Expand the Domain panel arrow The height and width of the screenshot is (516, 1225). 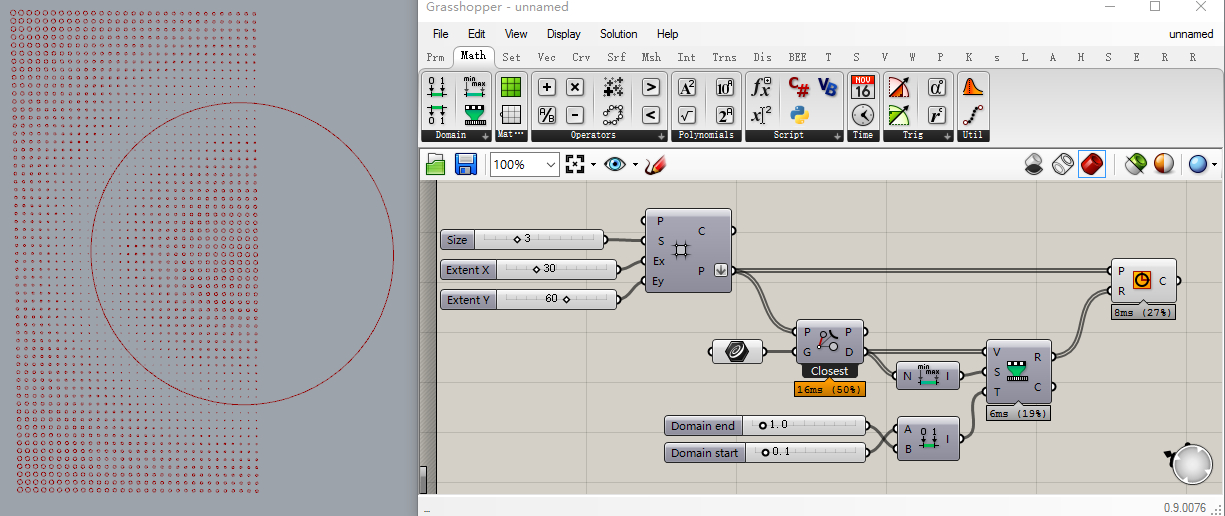click(485, 135)
